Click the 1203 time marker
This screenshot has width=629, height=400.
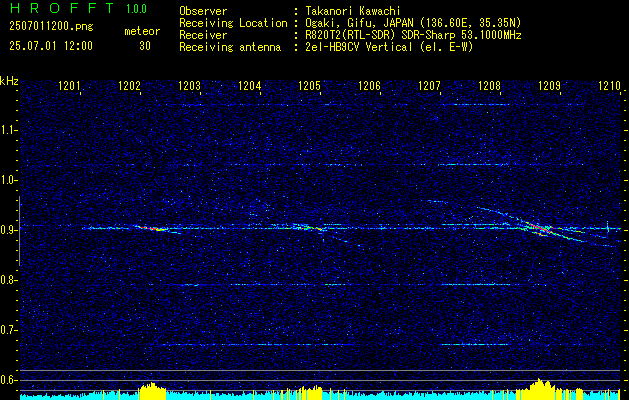189,86
